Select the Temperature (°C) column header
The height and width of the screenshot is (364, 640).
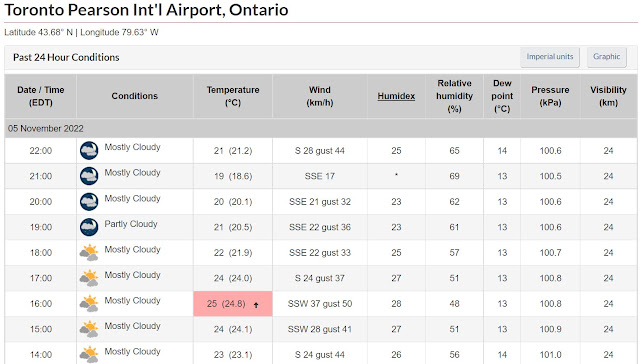233,96
